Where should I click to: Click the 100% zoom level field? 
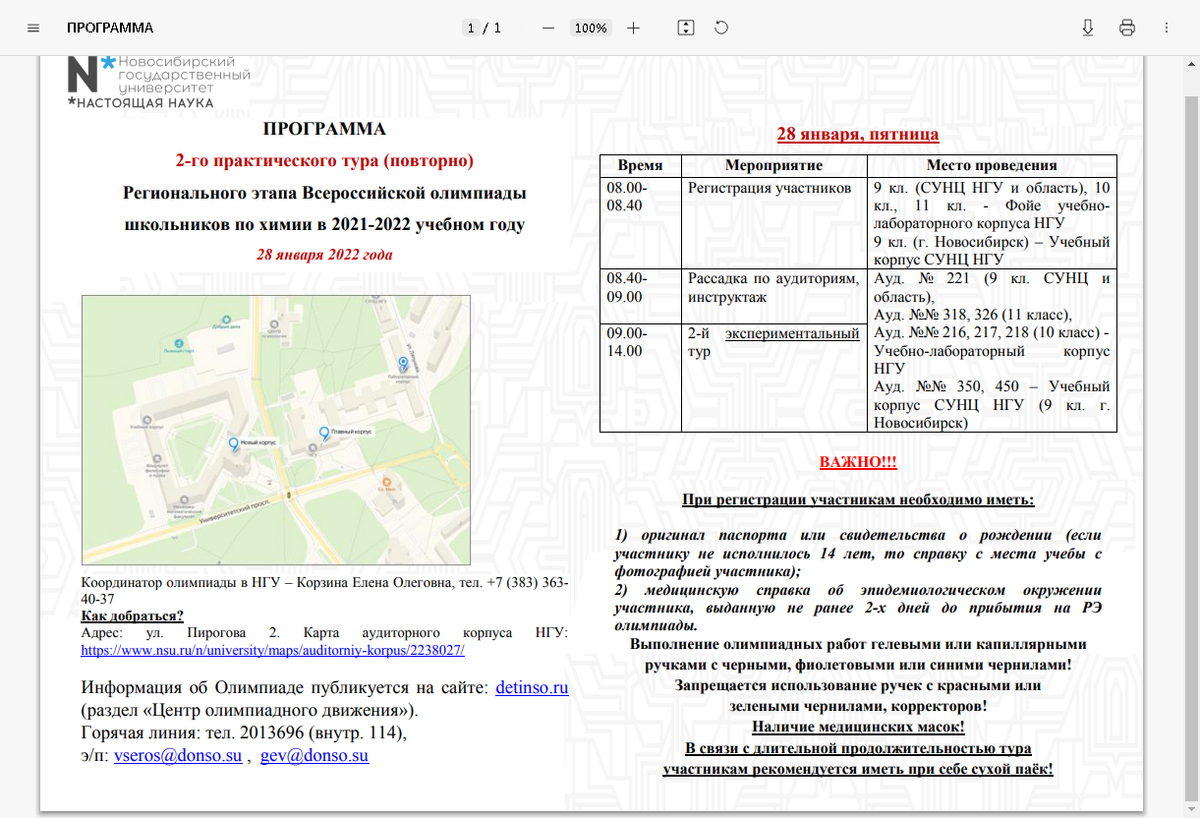coord(590,28)
